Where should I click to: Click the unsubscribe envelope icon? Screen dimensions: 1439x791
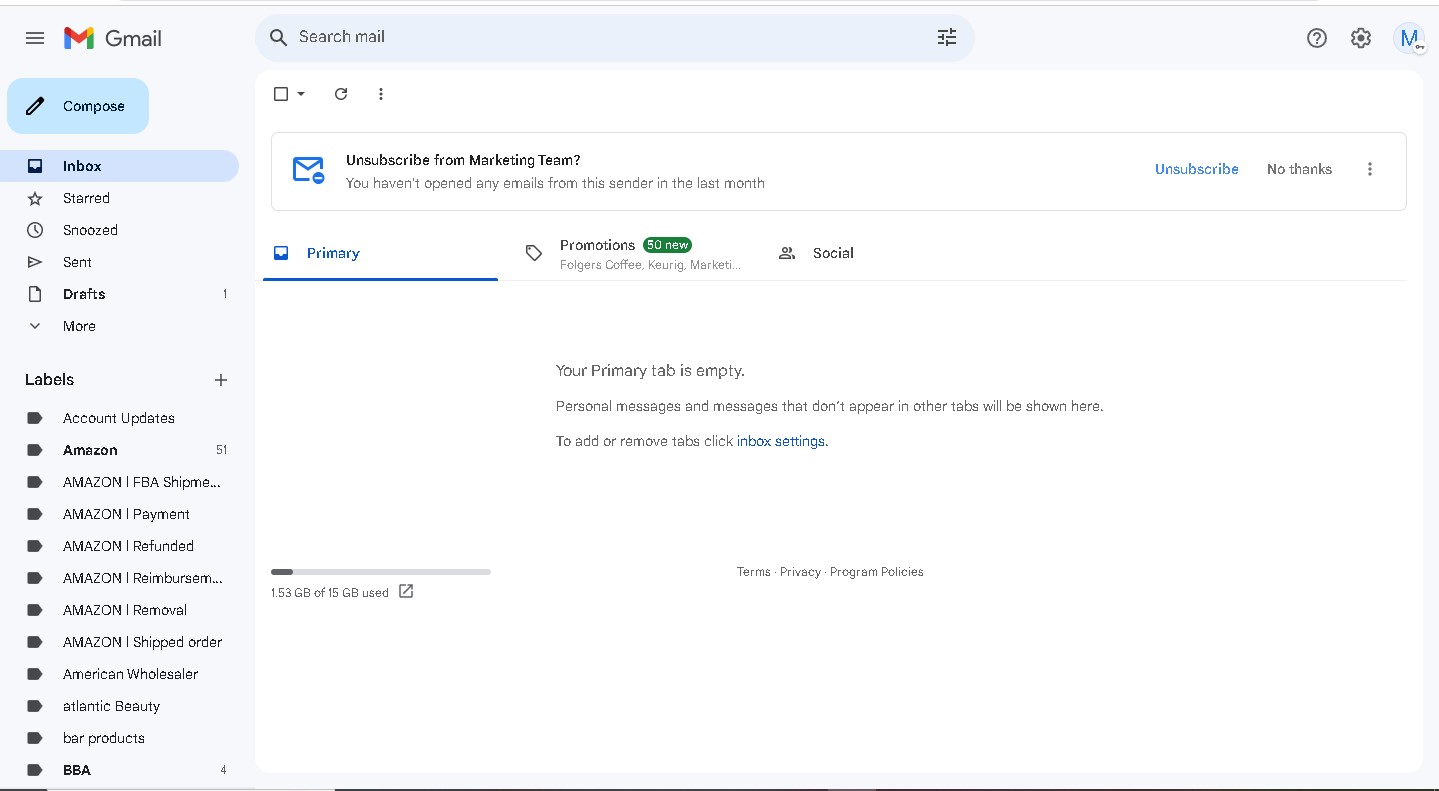tap(308, 170)
